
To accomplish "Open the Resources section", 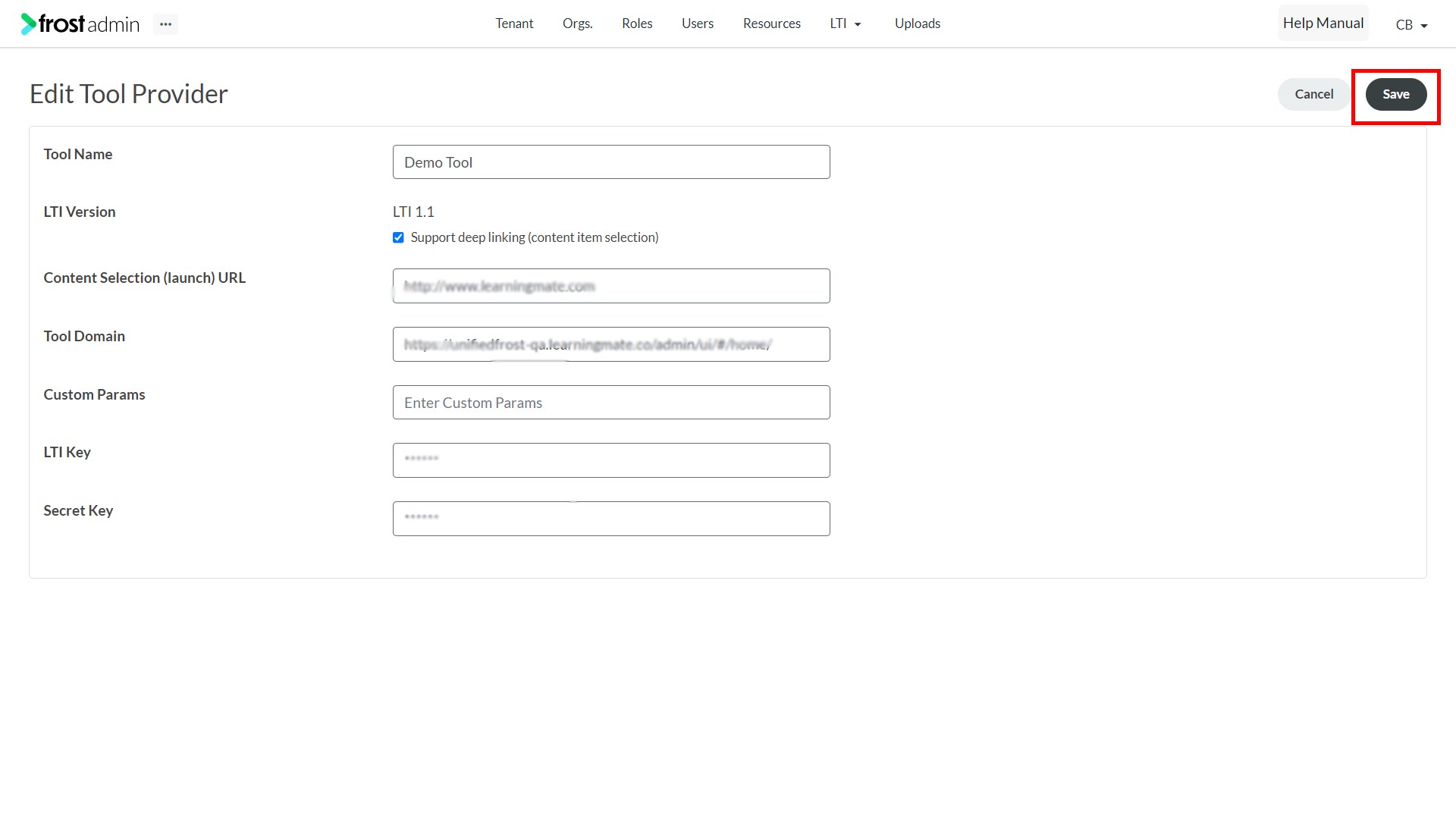I will (x=771, y=24).
